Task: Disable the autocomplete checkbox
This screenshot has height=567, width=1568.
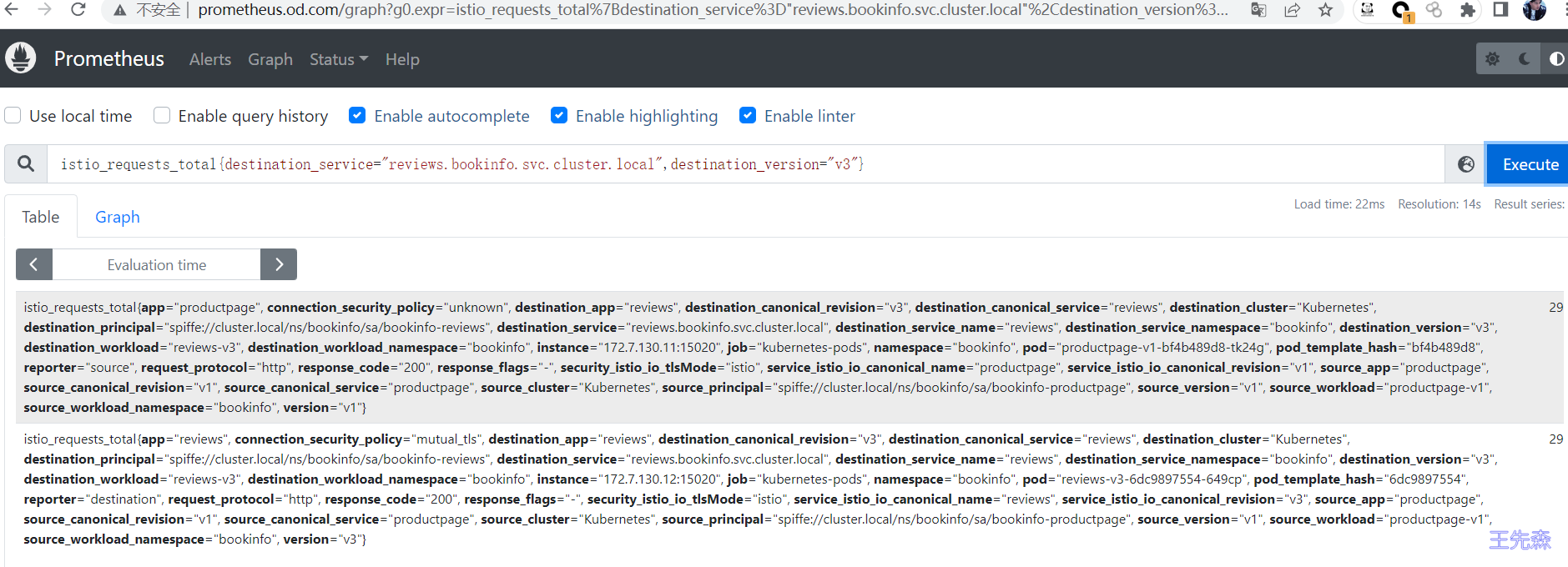Action: (357, 116)
